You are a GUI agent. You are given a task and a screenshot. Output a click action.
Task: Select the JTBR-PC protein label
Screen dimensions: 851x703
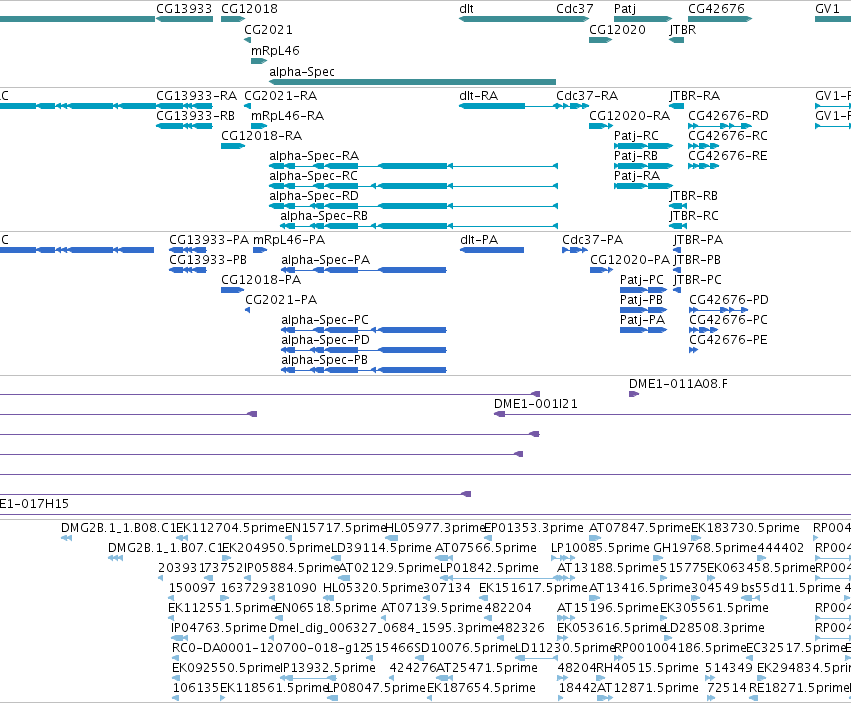[698, 280]
